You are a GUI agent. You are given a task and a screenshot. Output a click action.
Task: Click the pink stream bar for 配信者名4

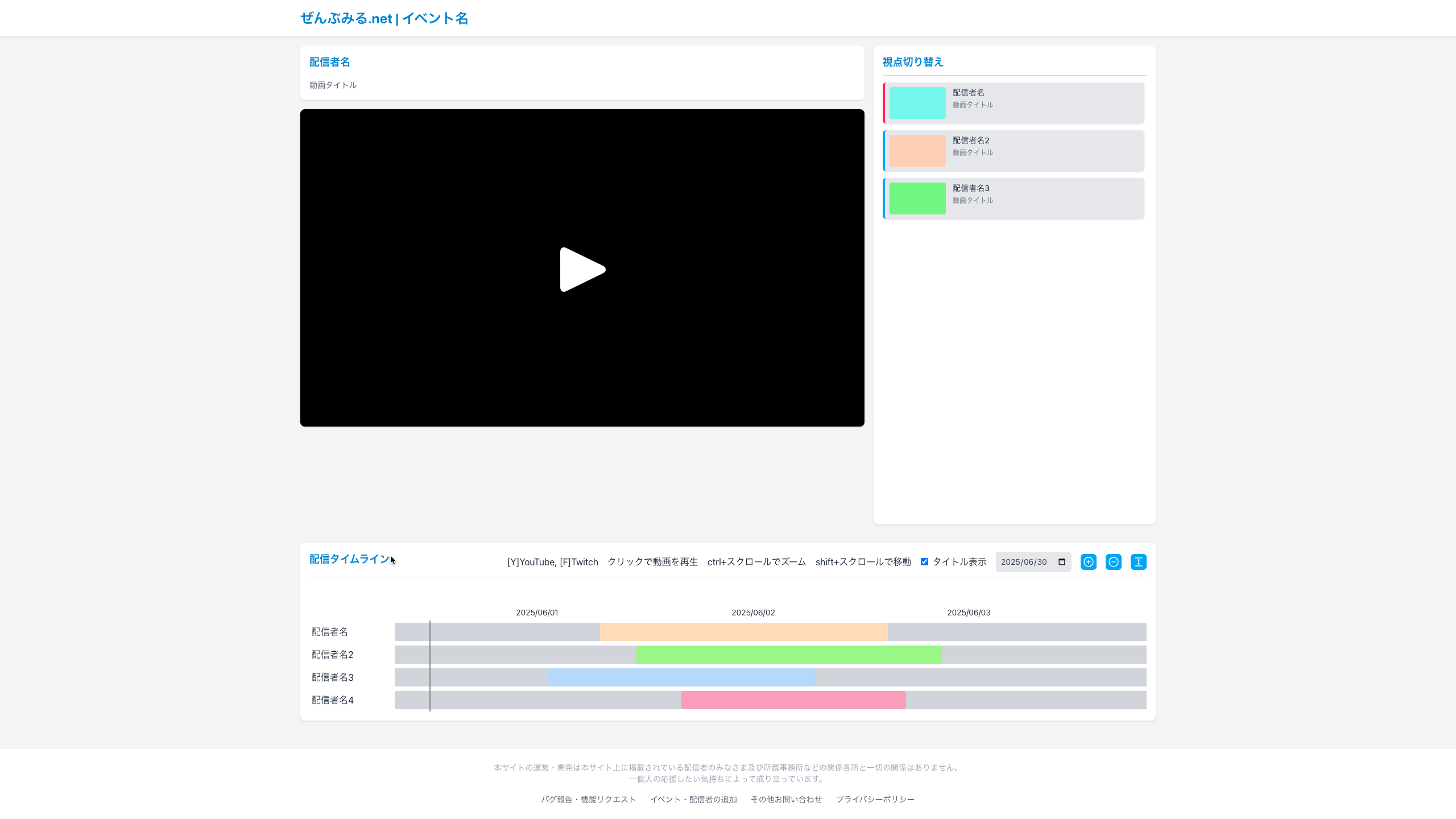(793, 700)
